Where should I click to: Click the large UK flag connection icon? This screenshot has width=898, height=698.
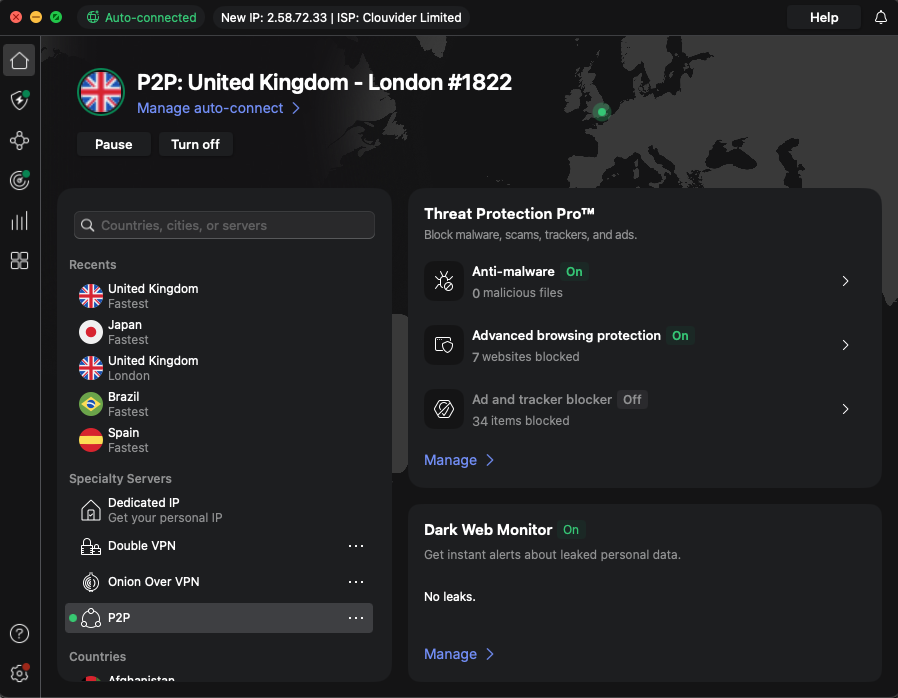coord(101,92)
